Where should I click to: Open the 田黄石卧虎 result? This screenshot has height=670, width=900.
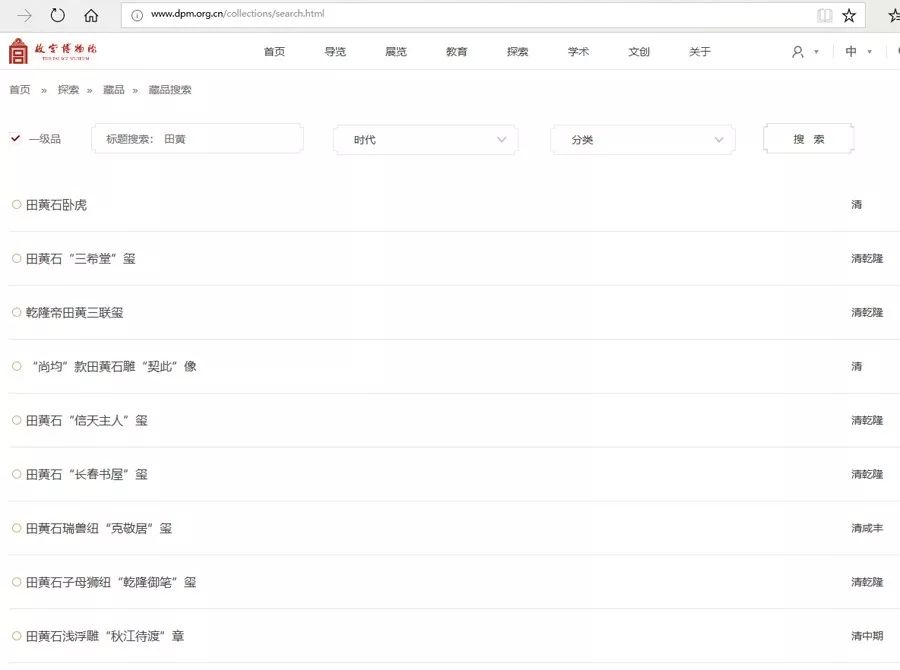(56, 205)
